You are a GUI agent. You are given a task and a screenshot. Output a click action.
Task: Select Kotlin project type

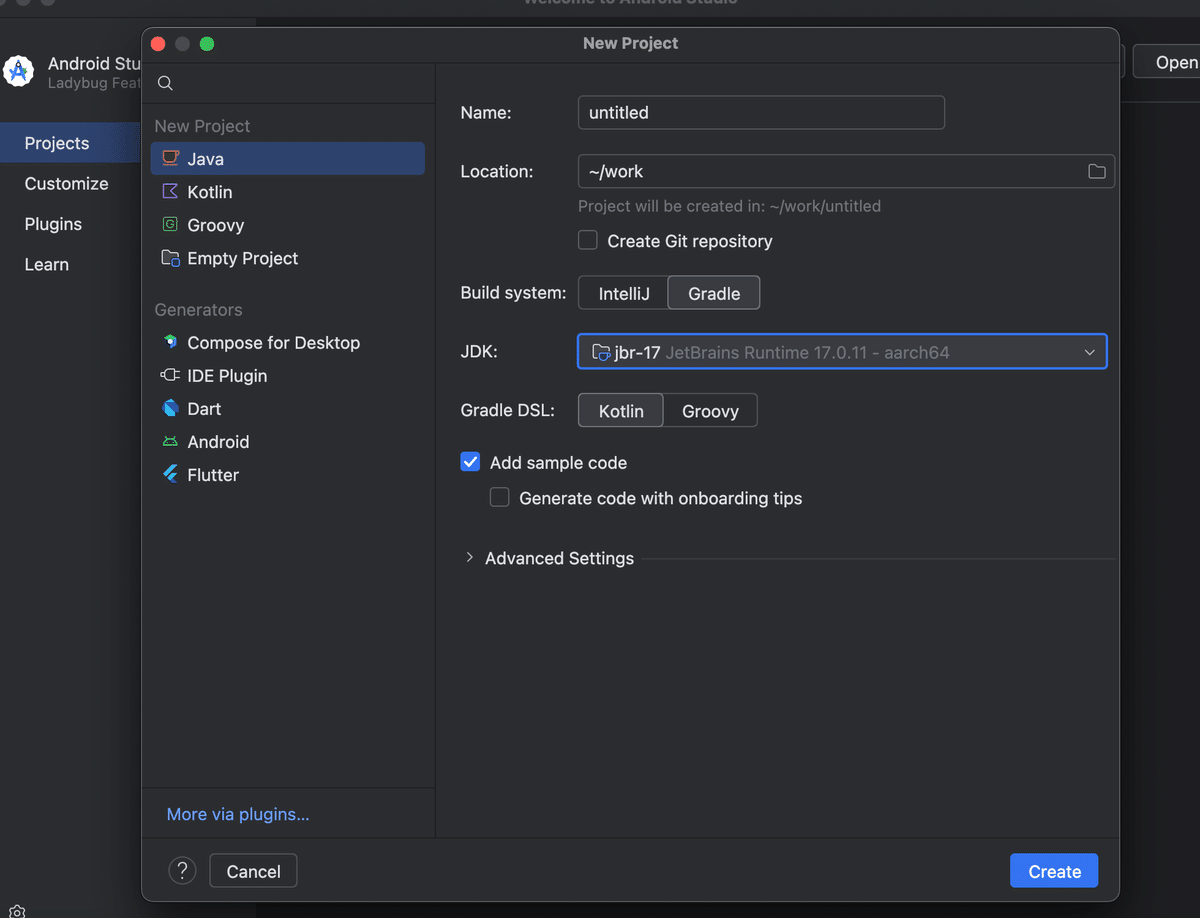click(x=288, y=191)
